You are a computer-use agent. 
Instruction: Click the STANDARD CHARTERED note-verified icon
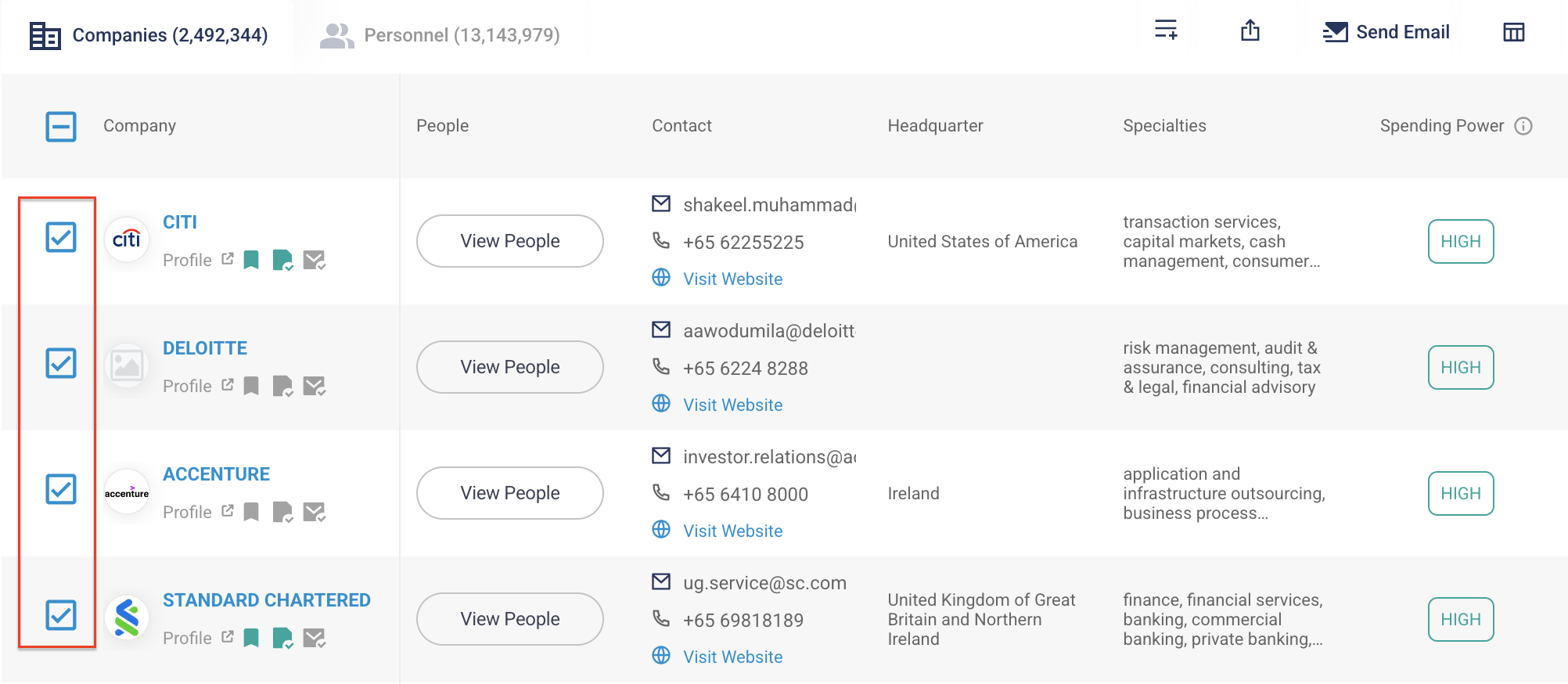pyautogui.click(x=282, y=638)
